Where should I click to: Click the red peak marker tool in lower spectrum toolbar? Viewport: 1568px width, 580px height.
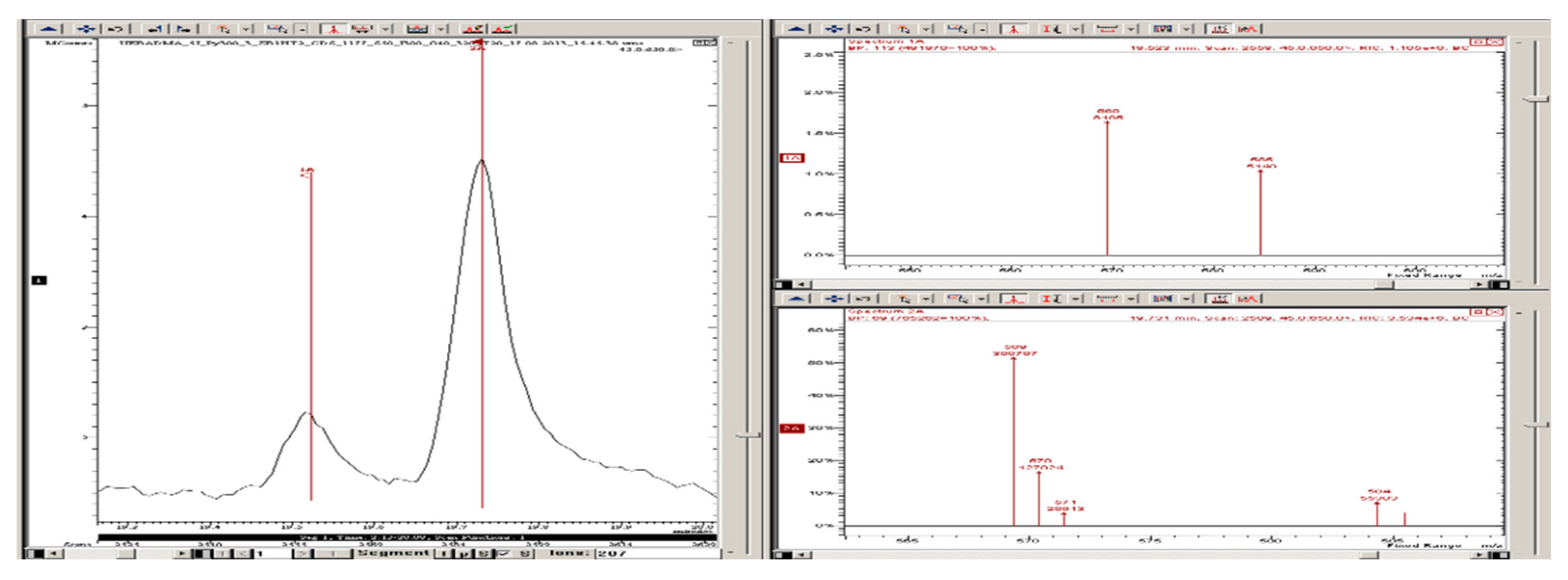pos(1013,299)
